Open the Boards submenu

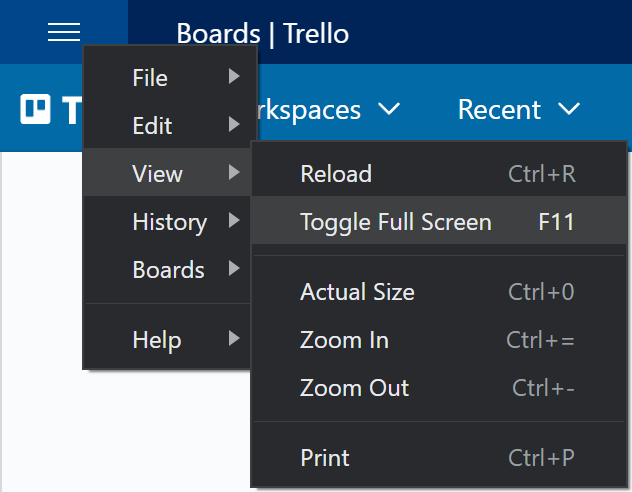tap(168, 270)
